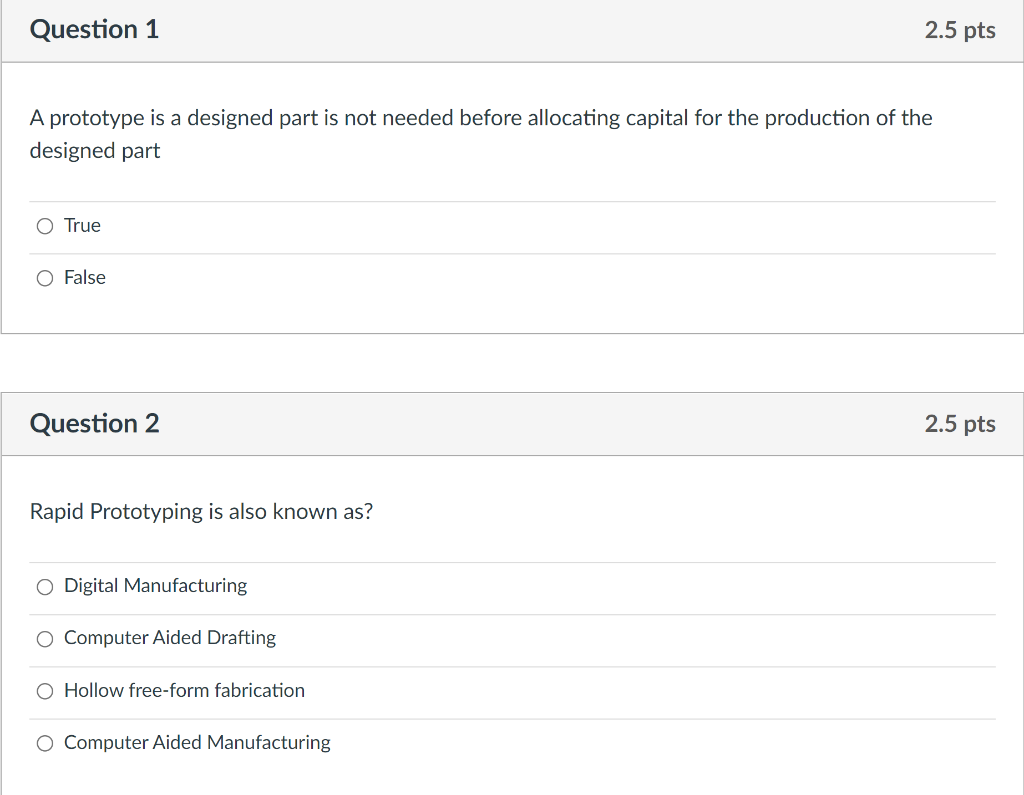Image resolution: width=1024 pixels, height=795 pixels.
Task: Click the Question 2 gray header bar
Action: [512, 425]
